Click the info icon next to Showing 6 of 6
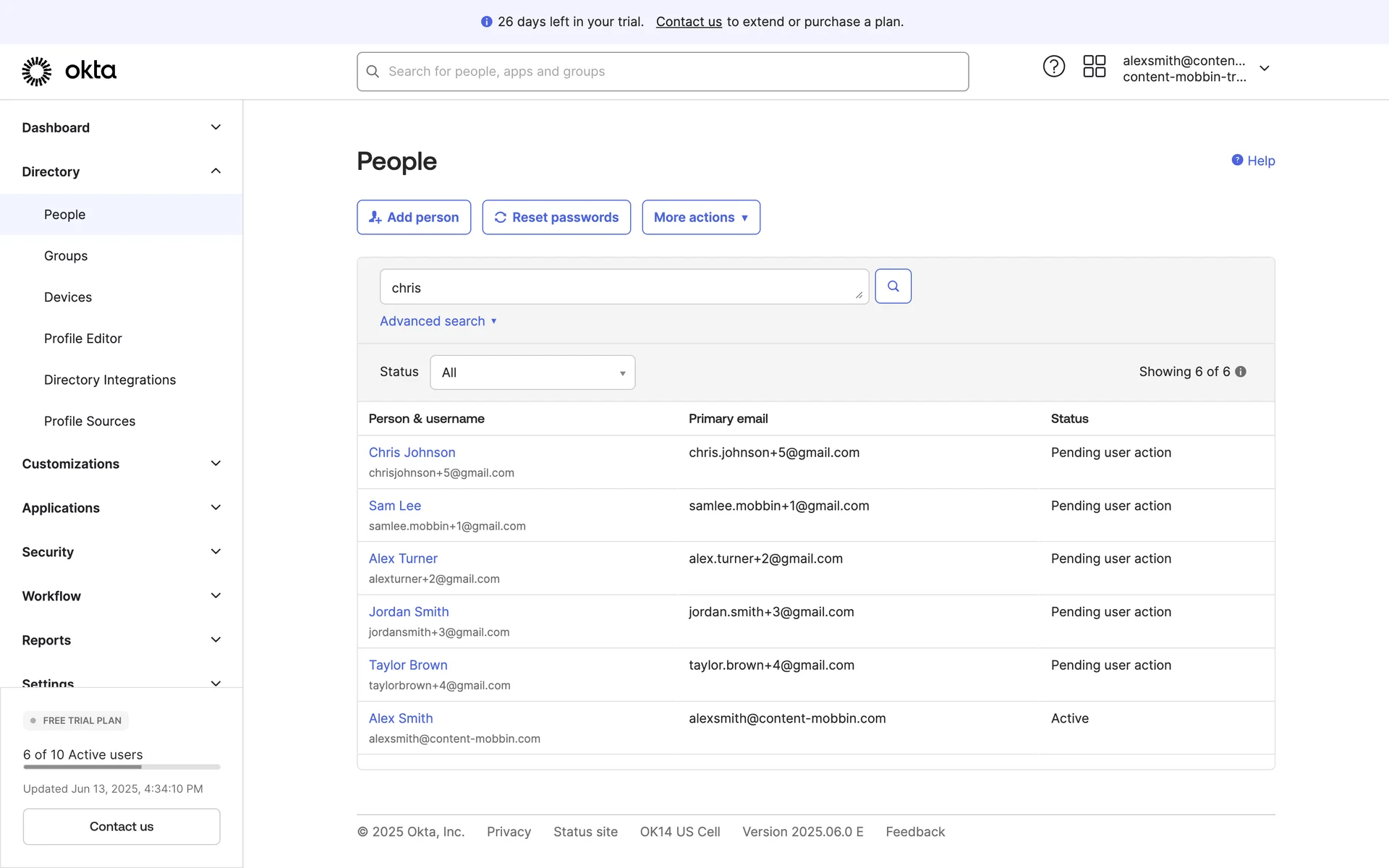This screenshot has width=1389, height=868. pos(1241,372)
